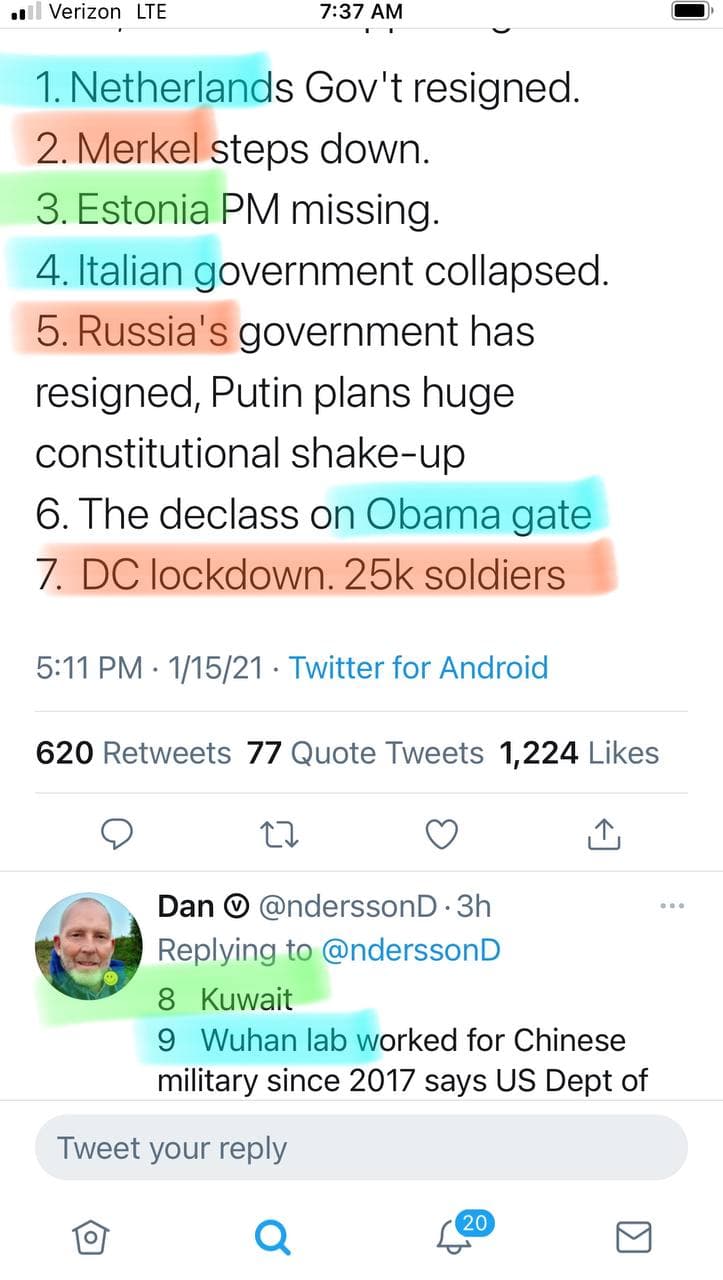Open Dan's profile picture
The image size is (723, 1280).
tap(88, 946)
